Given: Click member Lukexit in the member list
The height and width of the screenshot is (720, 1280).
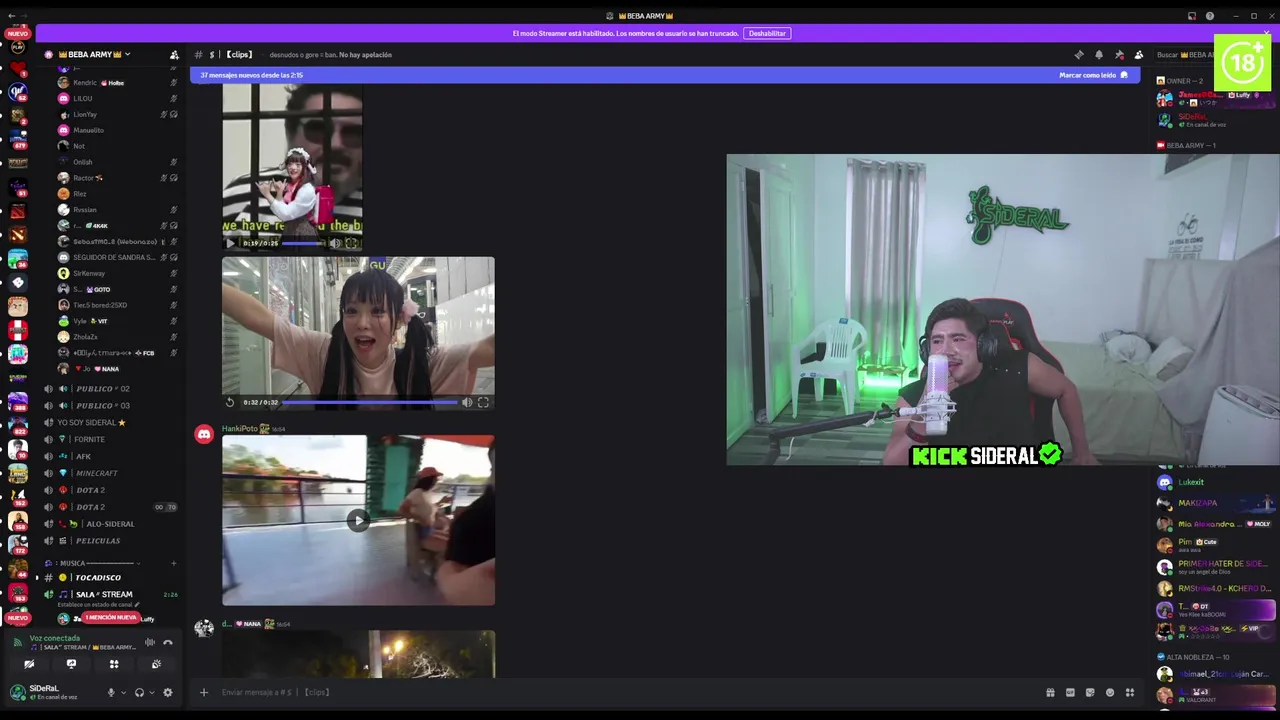Looking at the screenshot, I should [1215, 482].
